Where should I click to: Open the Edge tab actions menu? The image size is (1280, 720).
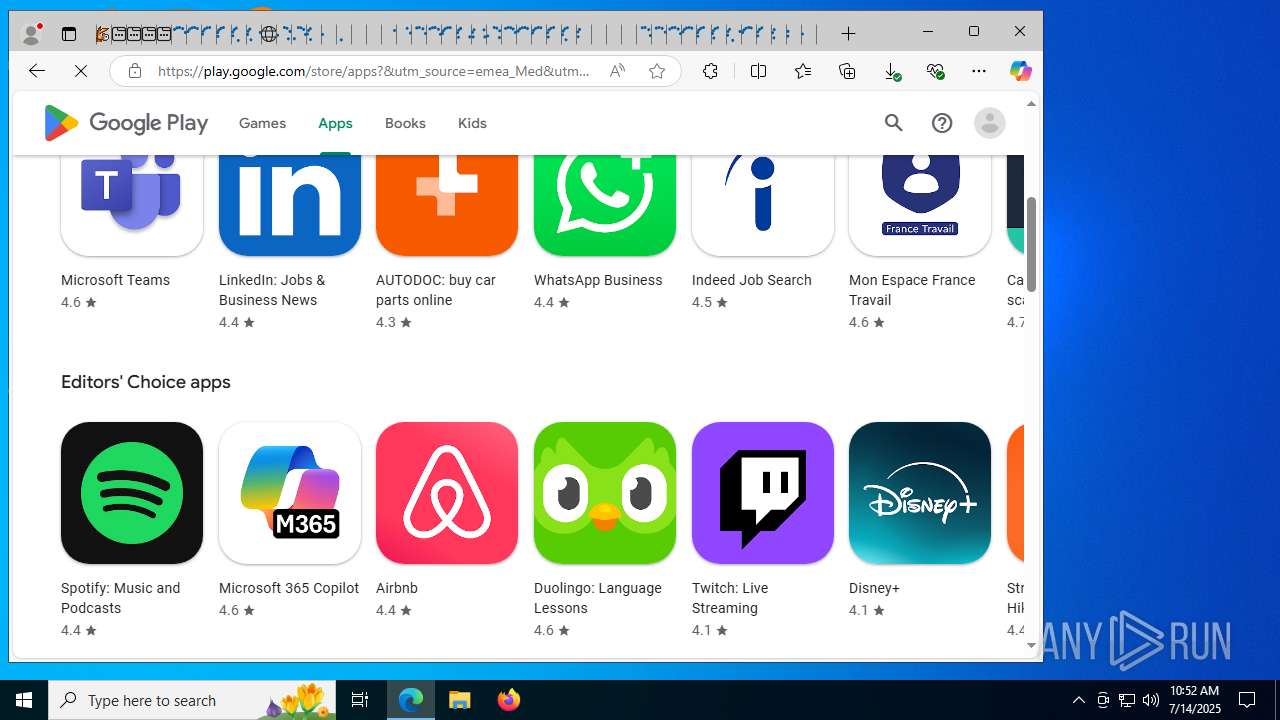click(x=69, y=34)
